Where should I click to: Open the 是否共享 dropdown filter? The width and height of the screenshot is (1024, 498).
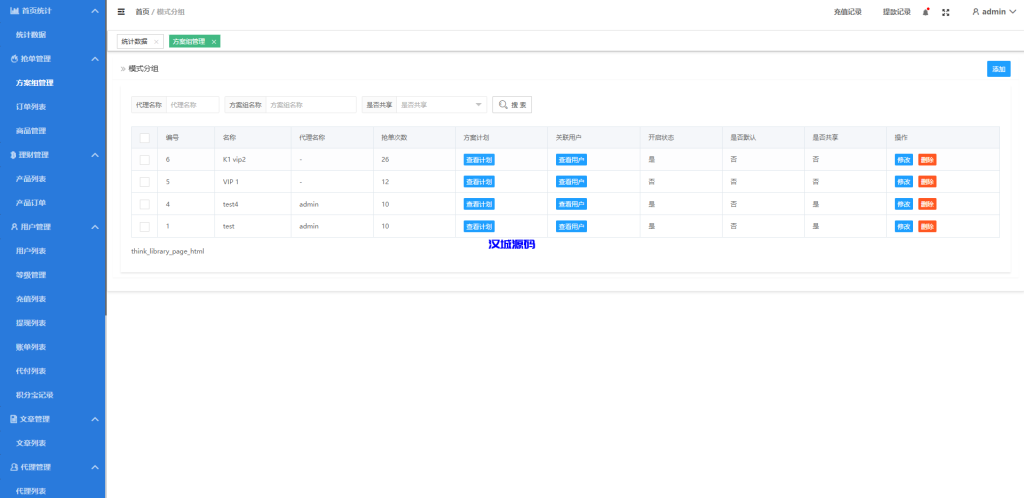[x=441, y=104]
